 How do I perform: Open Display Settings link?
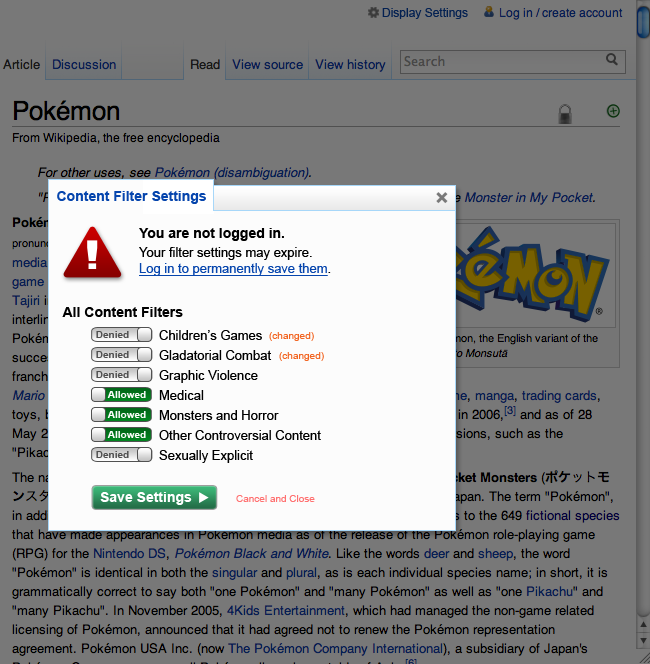pyautogui.click(x=424, y=13)
